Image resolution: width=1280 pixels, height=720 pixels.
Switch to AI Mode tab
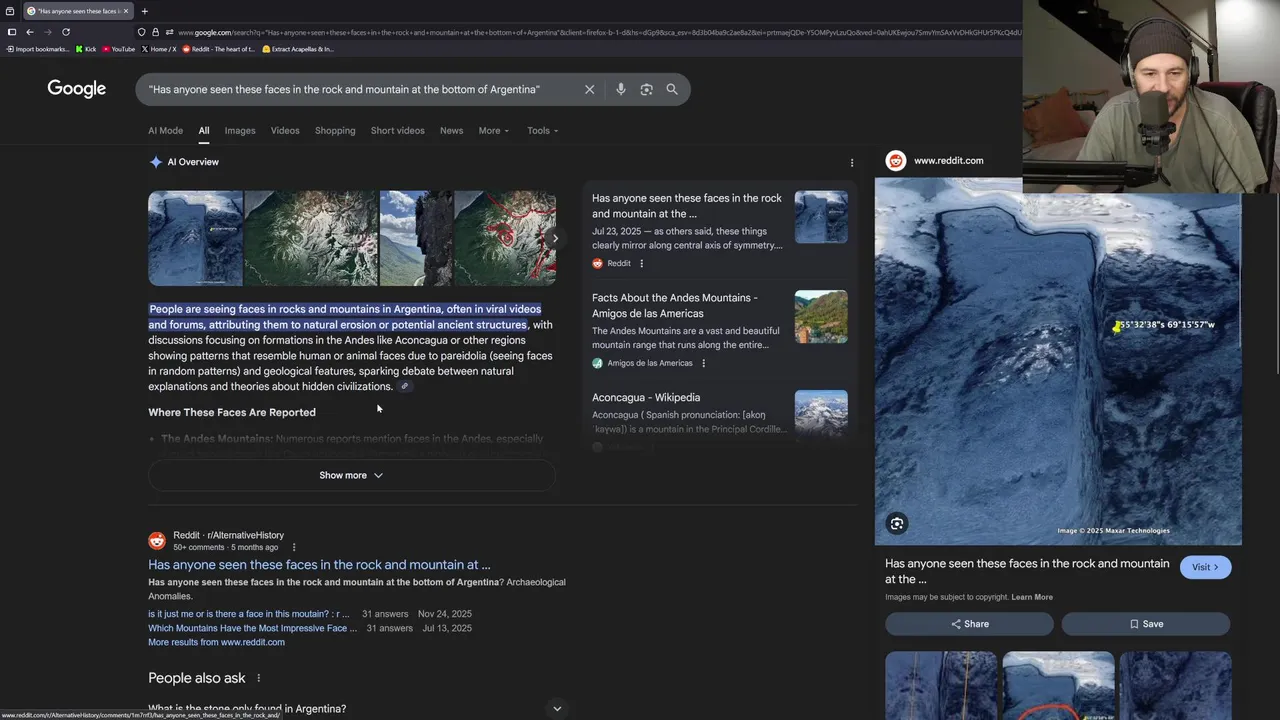click(x=165, y=131)
